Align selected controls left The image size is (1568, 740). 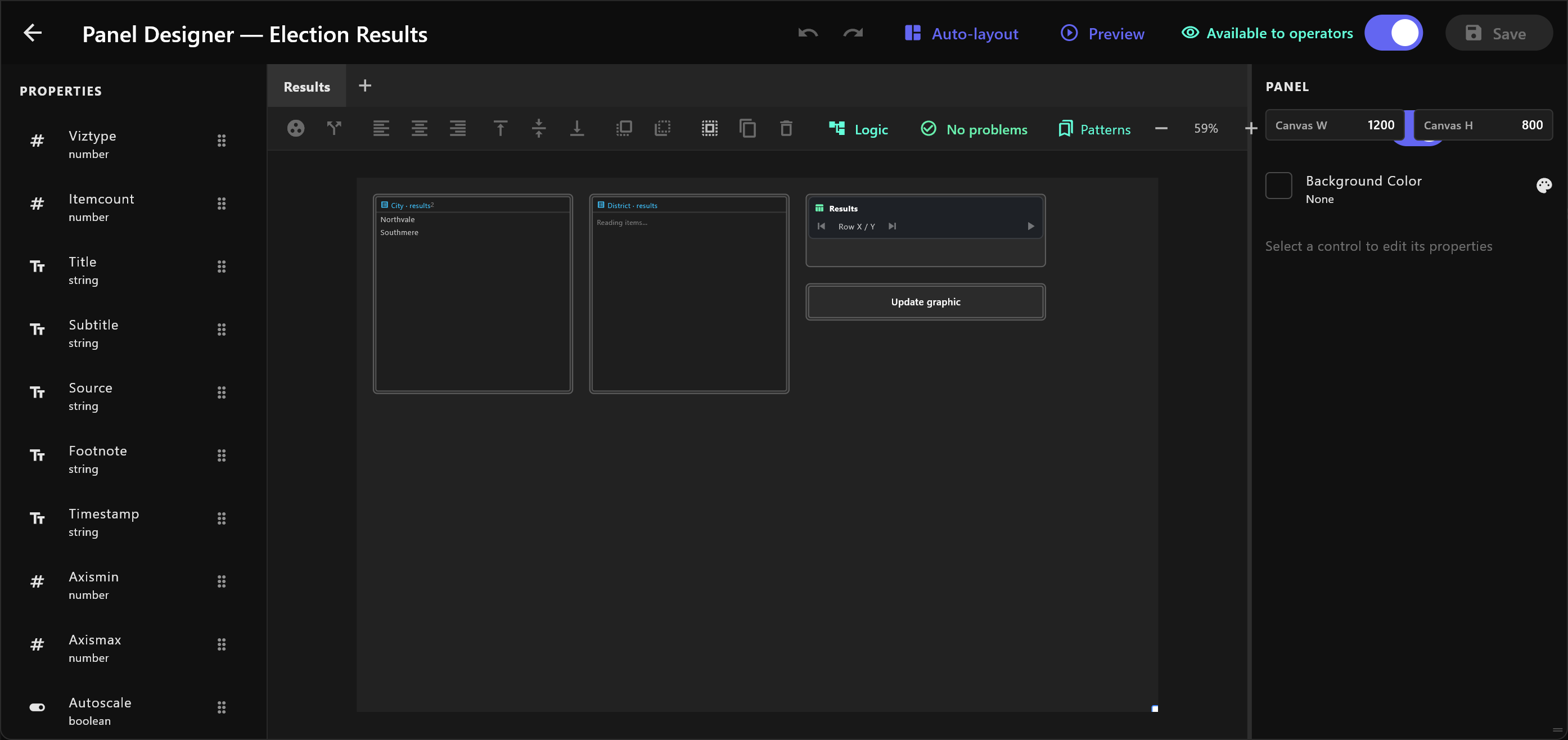click(x=381, y=128)
